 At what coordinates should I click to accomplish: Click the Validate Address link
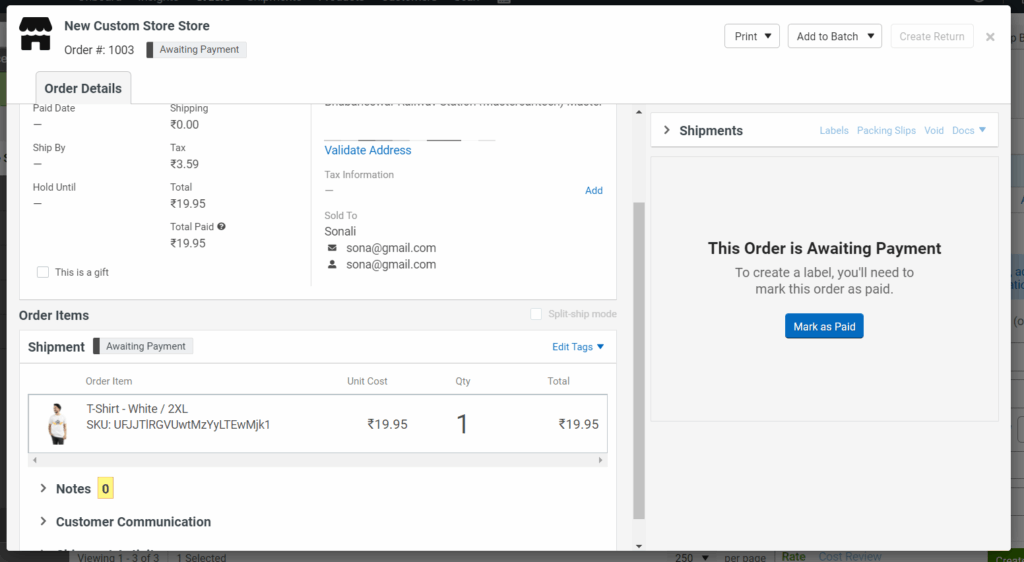click(x=368, y=150)
